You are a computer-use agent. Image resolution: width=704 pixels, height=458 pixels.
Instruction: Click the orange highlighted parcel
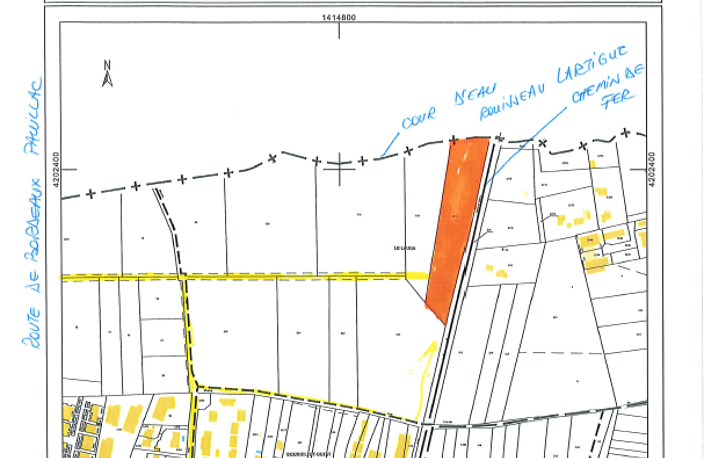tap(457, 230)
